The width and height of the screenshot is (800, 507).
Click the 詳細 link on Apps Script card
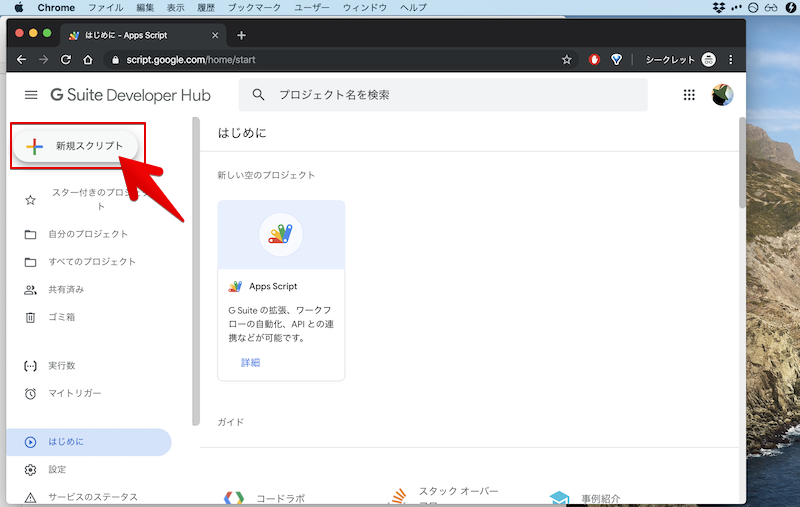tap(250, 362)
